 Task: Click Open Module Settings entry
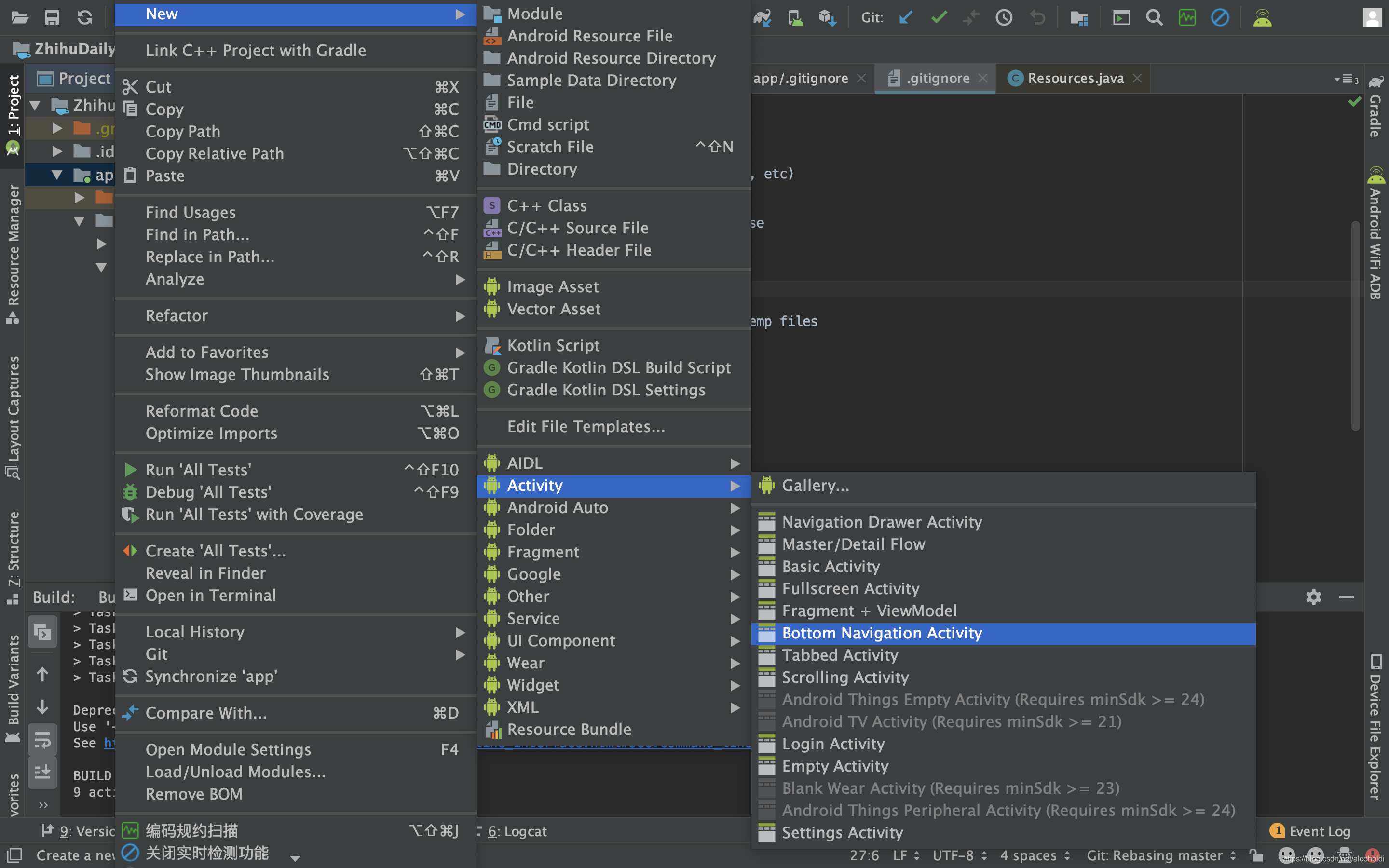[295, 750]
